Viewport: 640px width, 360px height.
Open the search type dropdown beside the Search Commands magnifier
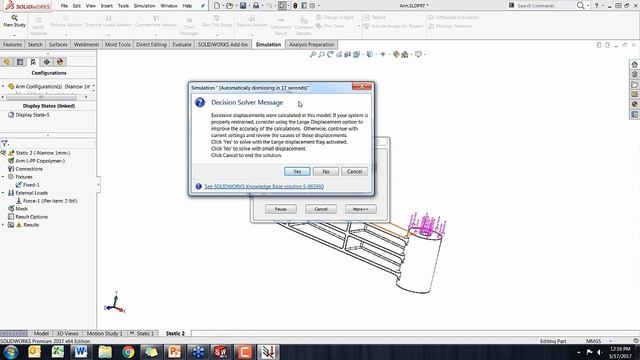(x=588, y=6)
